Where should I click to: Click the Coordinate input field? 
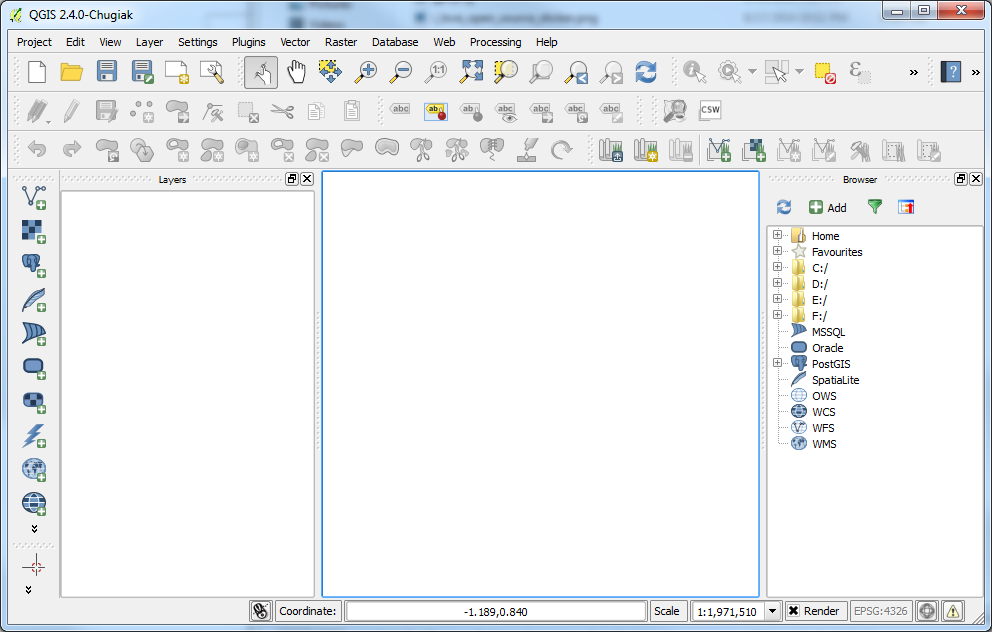[x=495, y=611]
